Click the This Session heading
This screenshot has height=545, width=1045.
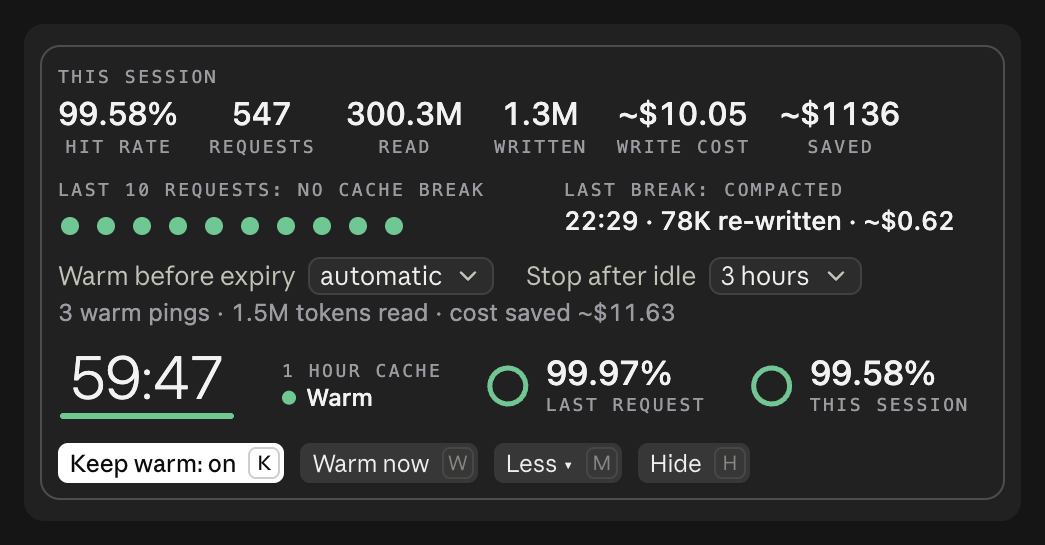137,77
